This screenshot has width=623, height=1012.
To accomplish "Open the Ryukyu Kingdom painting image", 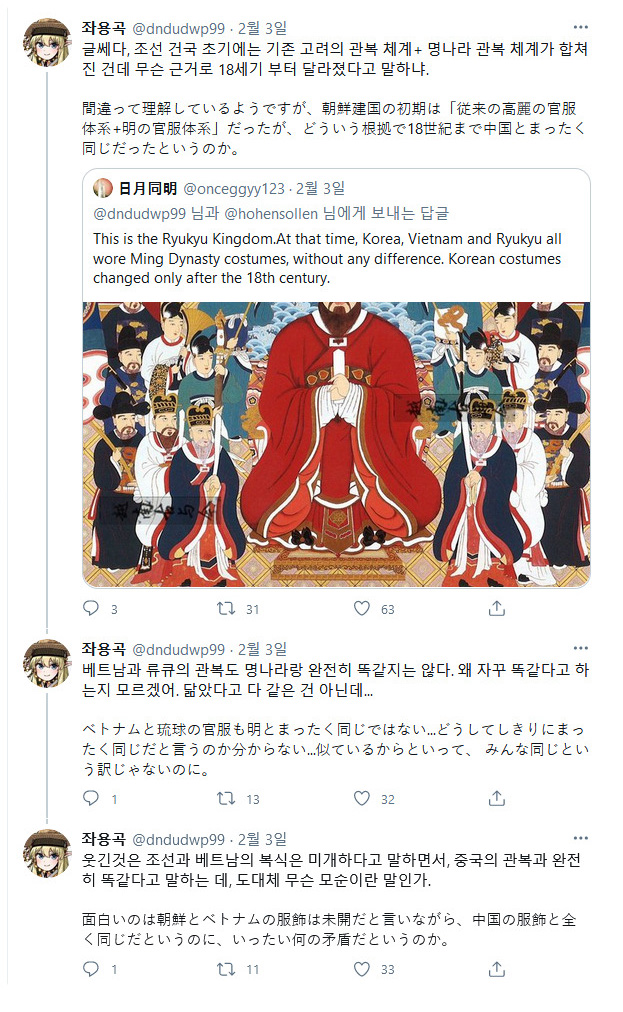I will (336, 444).
